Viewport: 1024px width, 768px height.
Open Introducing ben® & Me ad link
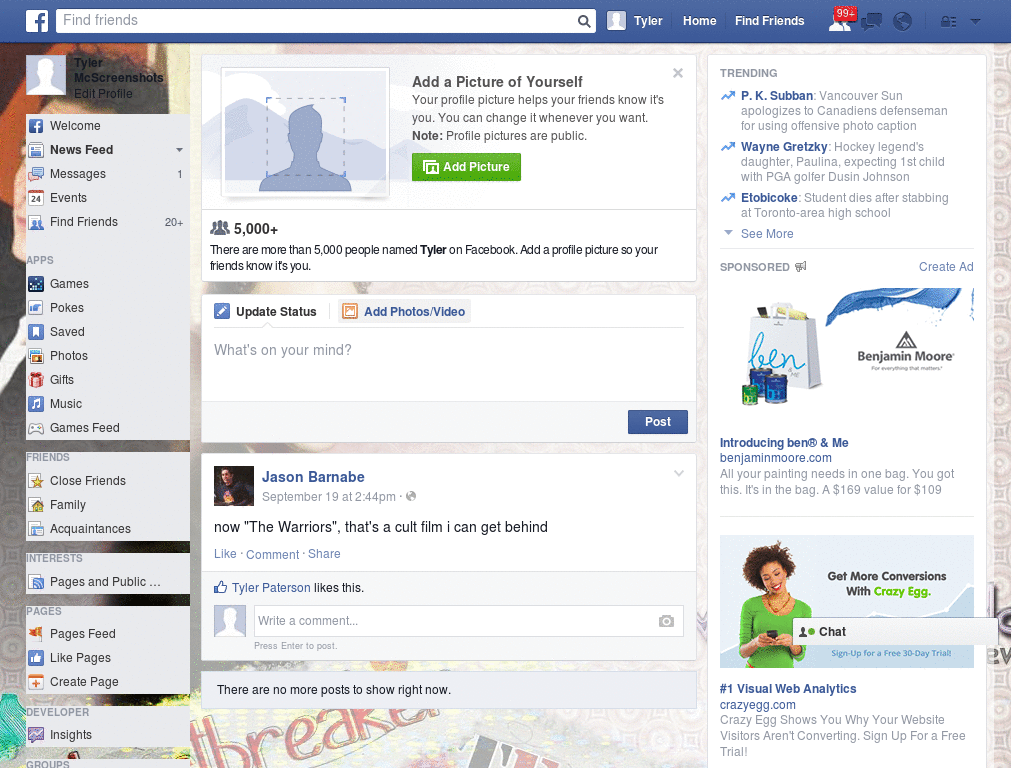[784, 443]
